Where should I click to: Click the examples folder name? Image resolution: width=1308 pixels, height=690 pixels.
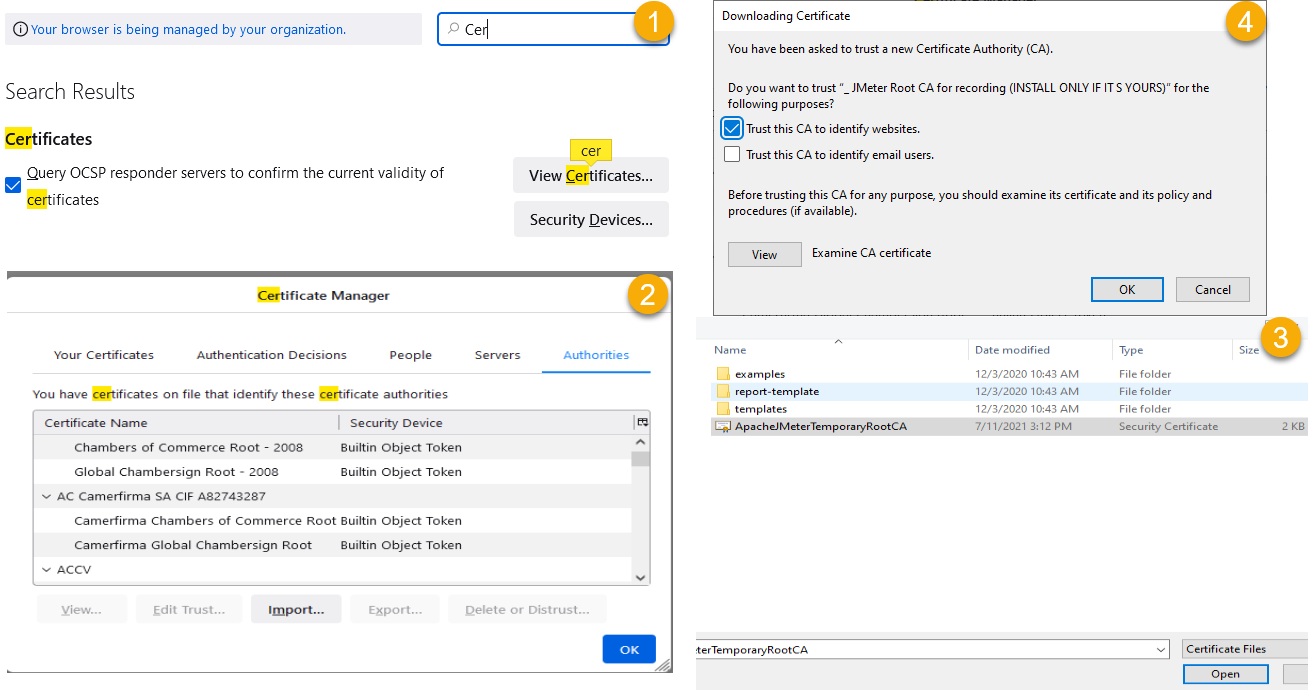(760, 374)
